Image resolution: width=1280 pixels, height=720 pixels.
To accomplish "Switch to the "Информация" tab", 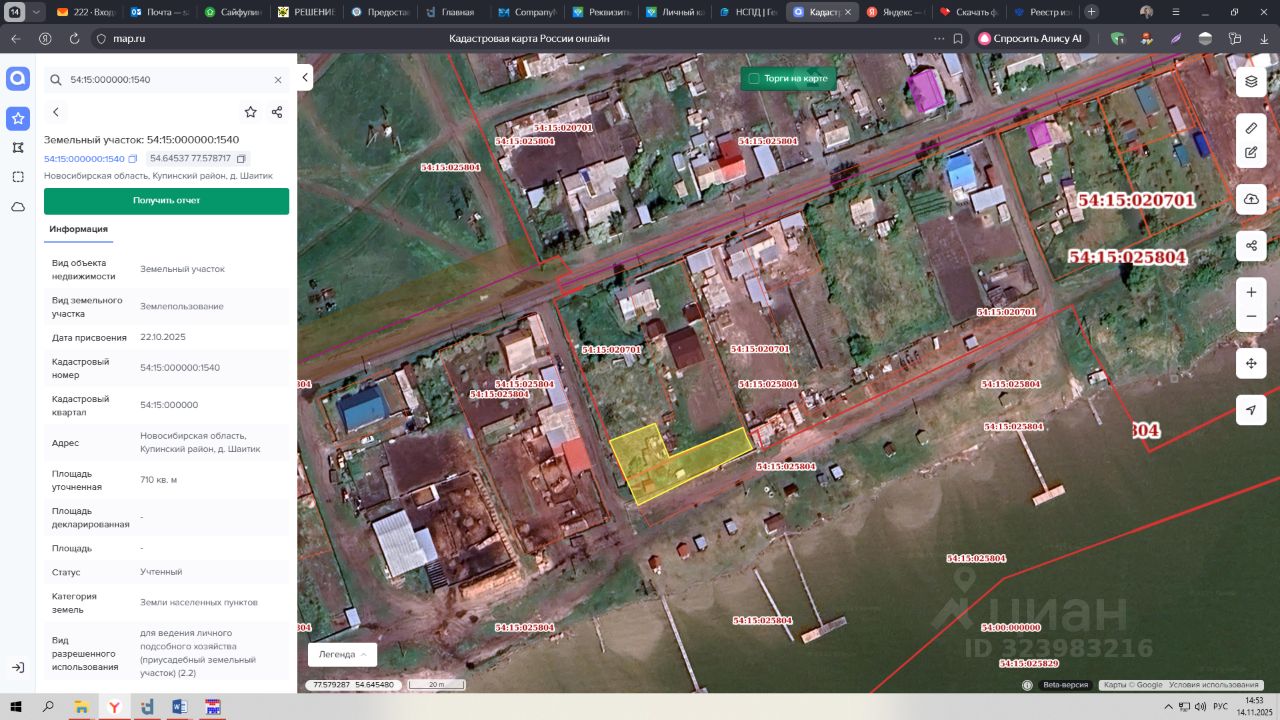I will (x=78, y=229).
